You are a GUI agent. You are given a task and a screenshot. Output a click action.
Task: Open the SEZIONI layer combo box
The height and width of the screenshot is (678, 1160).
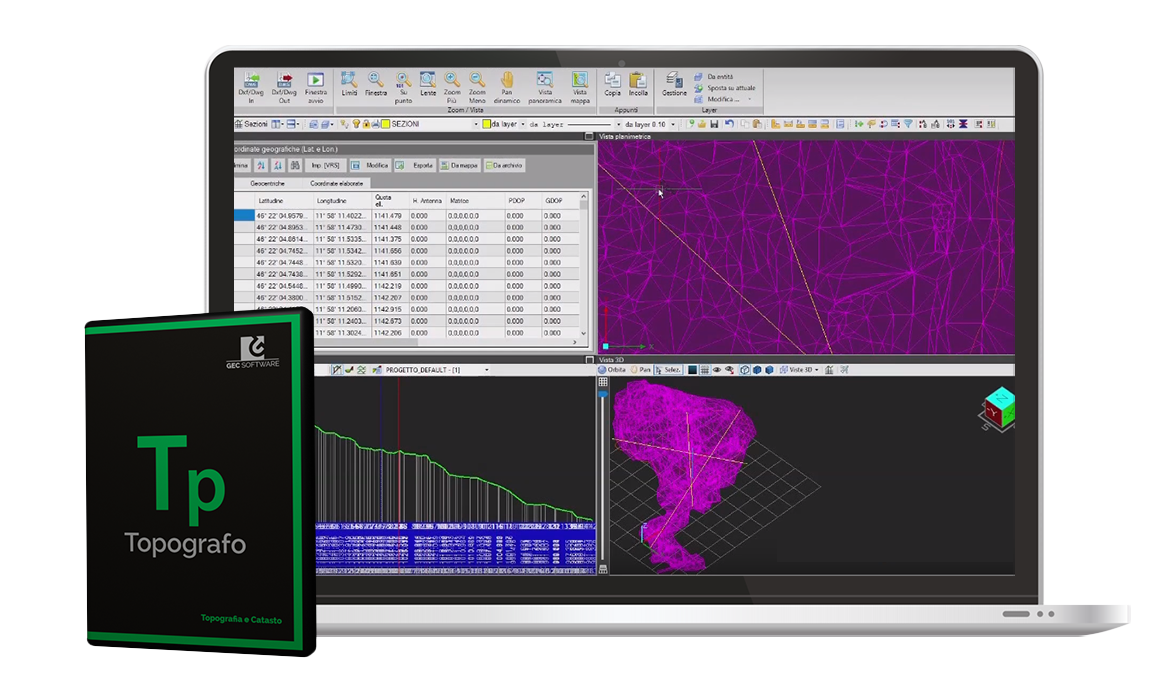[430, 124]
